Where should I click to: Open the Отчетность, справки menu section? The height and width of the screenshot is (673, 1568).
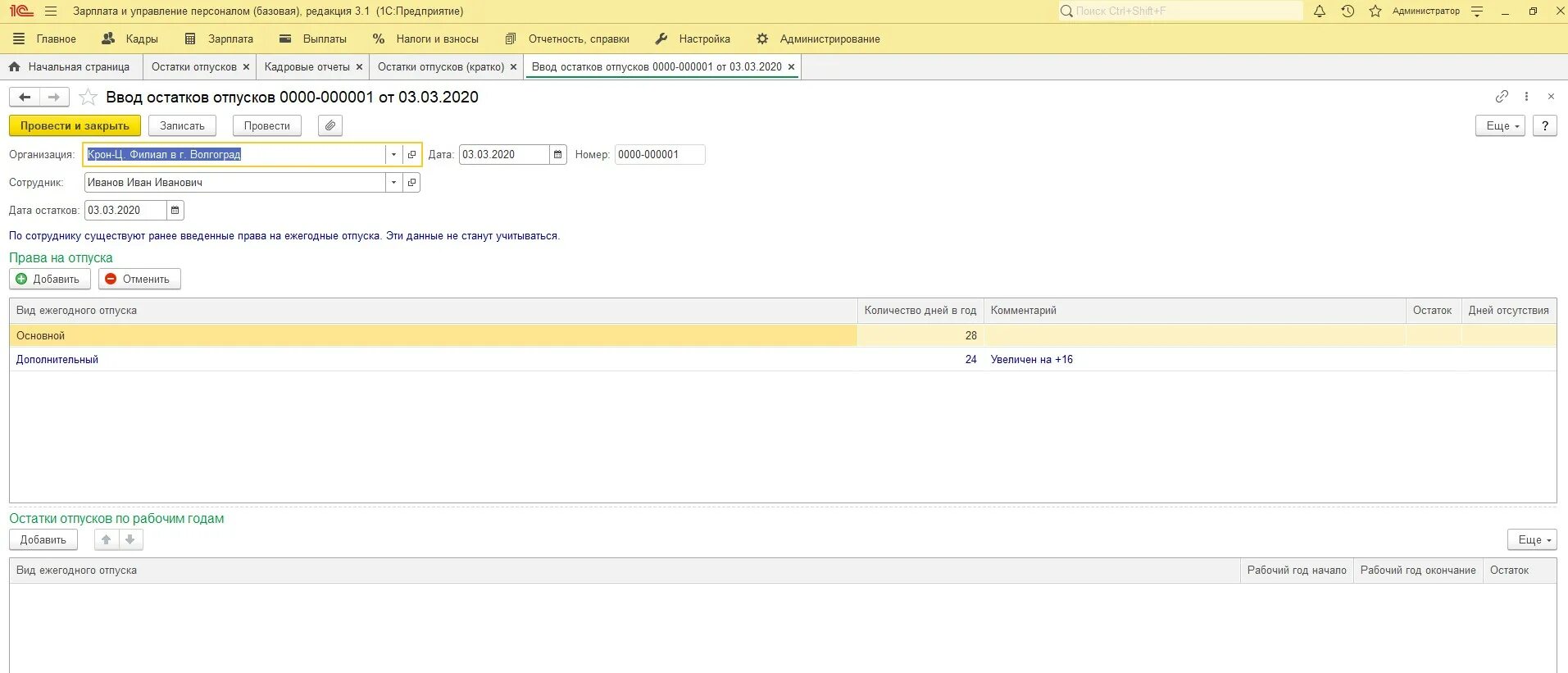point(567,39)
